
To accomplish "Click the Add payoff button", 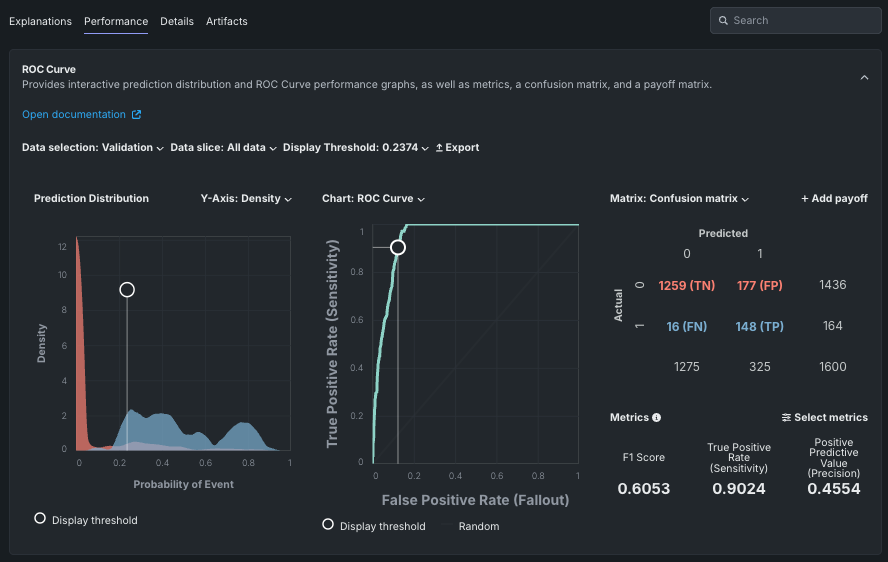I will [x=834, y=199].
